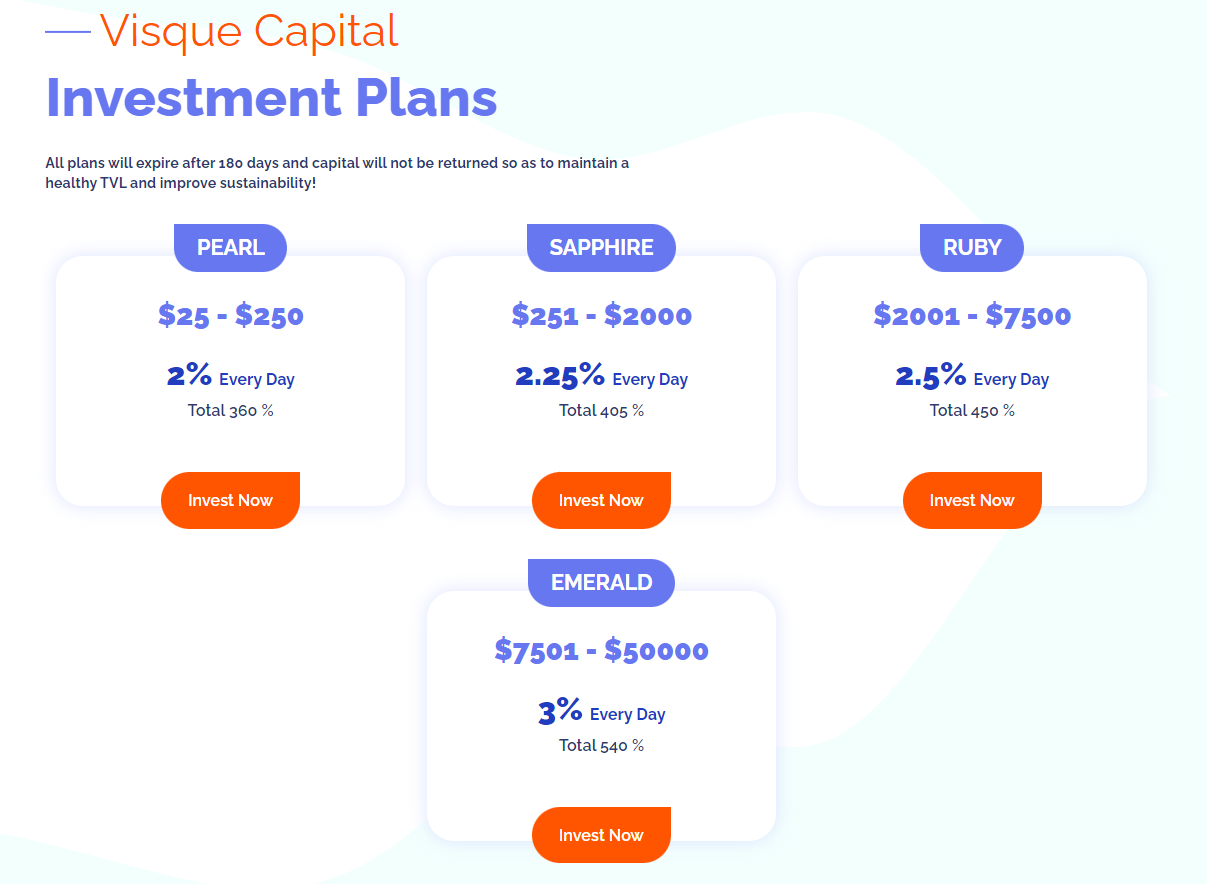The width and height of the screenshot is (1207, 884).
Task: Select the $2001 - $7500 price range
Action: pyautogui.click(x=972, y=315)
